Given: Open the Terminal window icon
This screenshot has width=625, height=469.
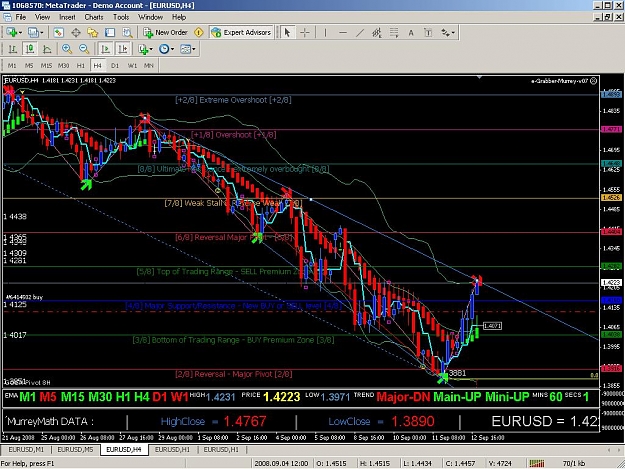Looking at the screenshot, I should pyautogui.click(x=110, y=33).
